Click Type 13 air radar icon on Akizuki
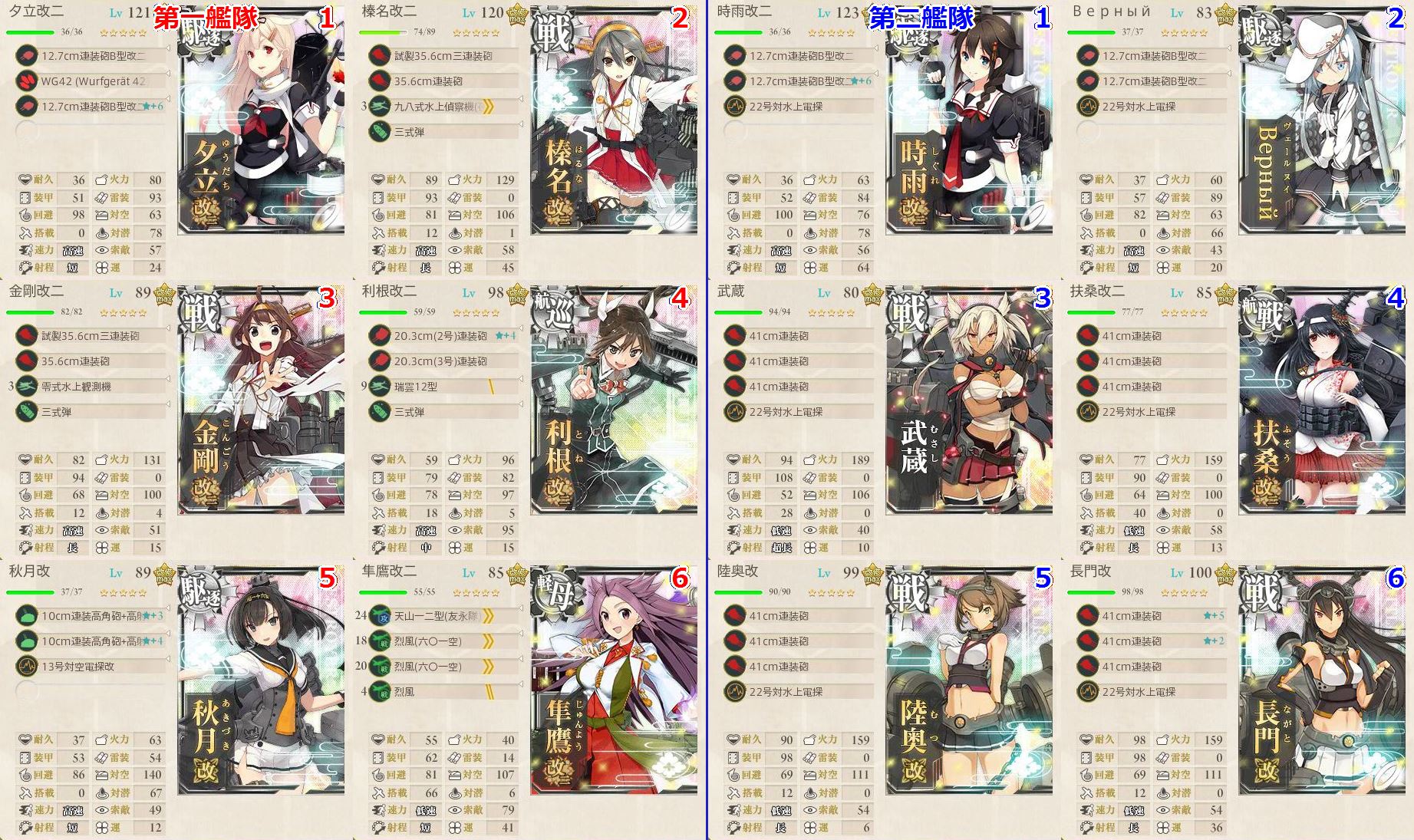Viewport: 1414px width, 840px height. click(27, 666)
